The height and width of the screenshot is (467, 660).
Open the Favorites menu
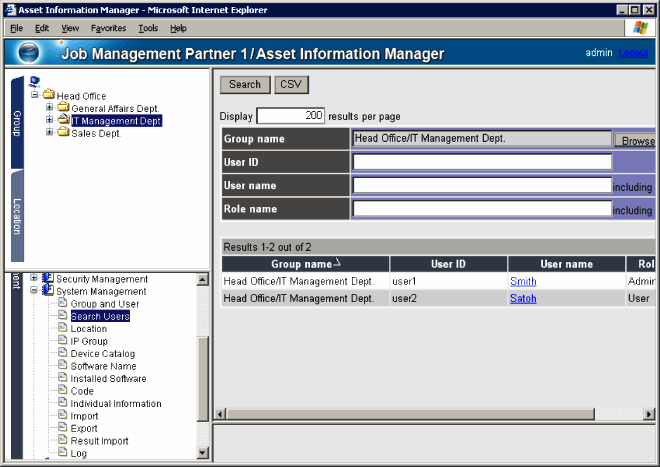pos(108,28)
